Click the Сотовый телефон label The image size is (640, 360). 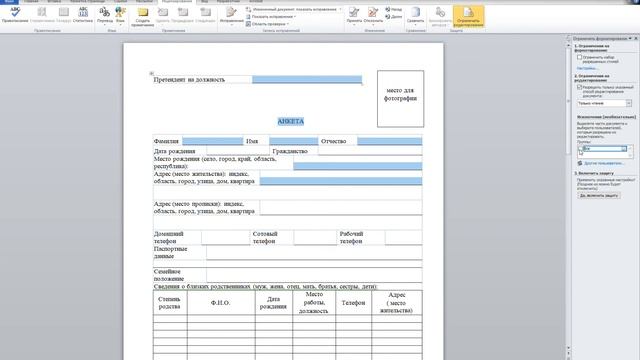click(x=265, y=238)
